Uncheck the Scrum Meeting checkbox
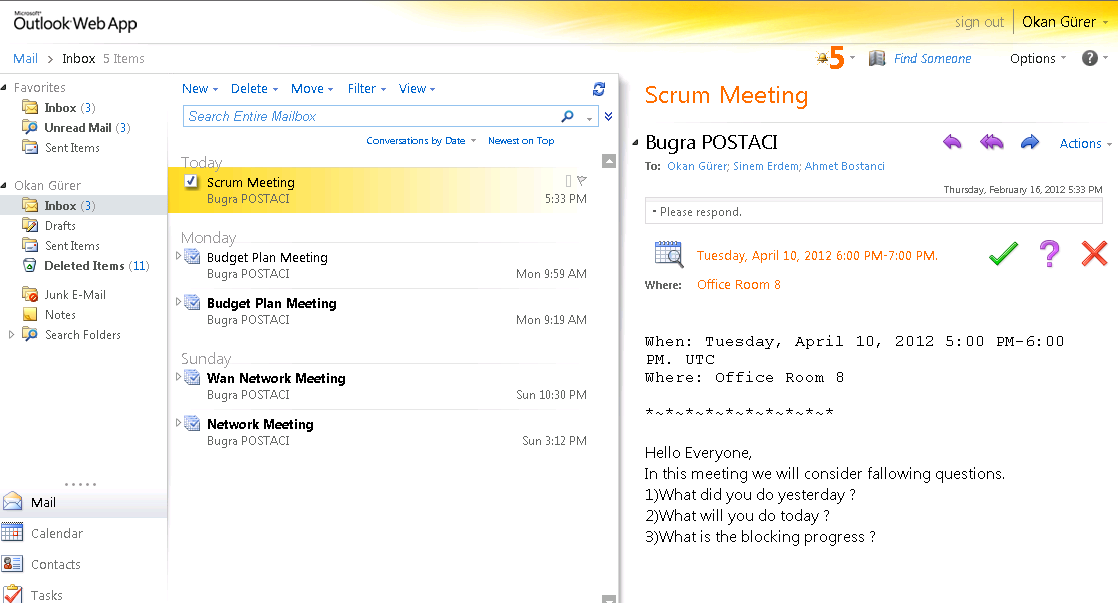This screenshot has height=603, width=1118. pyautogui.click(x=191, y=181)
